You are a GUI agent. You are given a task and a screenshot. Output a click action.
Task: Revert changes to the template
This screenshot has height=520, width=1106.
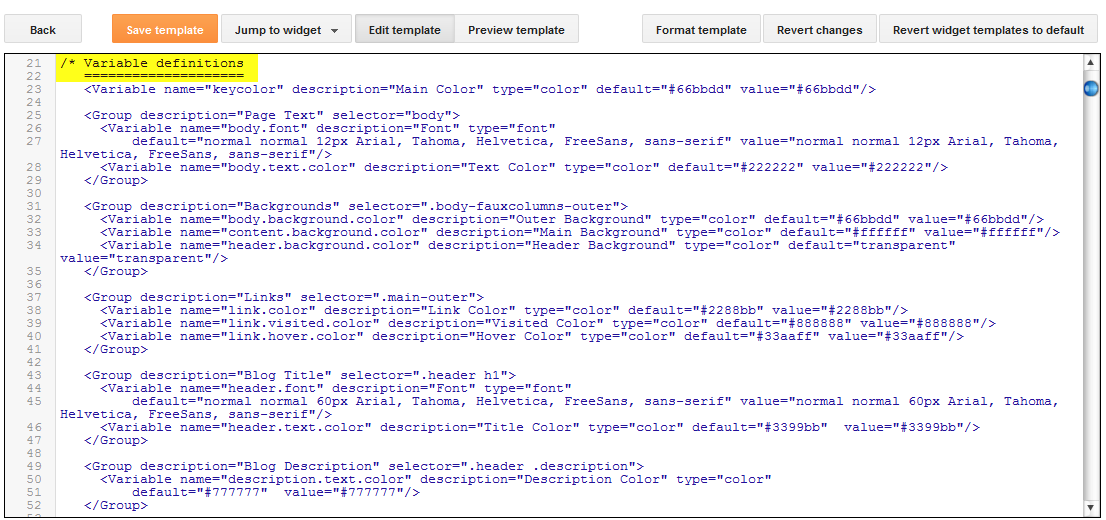(820, 30)
